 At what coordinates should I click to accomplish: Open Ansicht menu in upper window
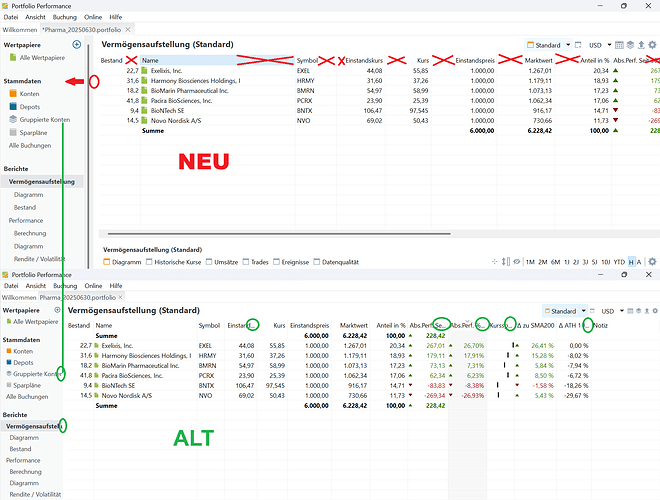coord(35,17)
